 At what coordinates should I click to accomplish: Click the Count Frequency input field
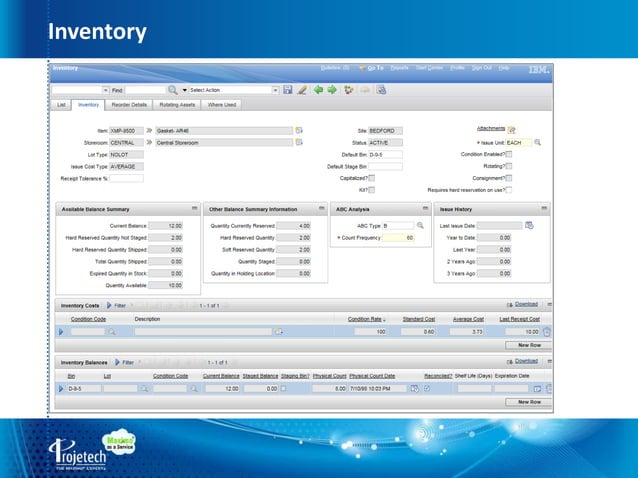click(400, 238)
